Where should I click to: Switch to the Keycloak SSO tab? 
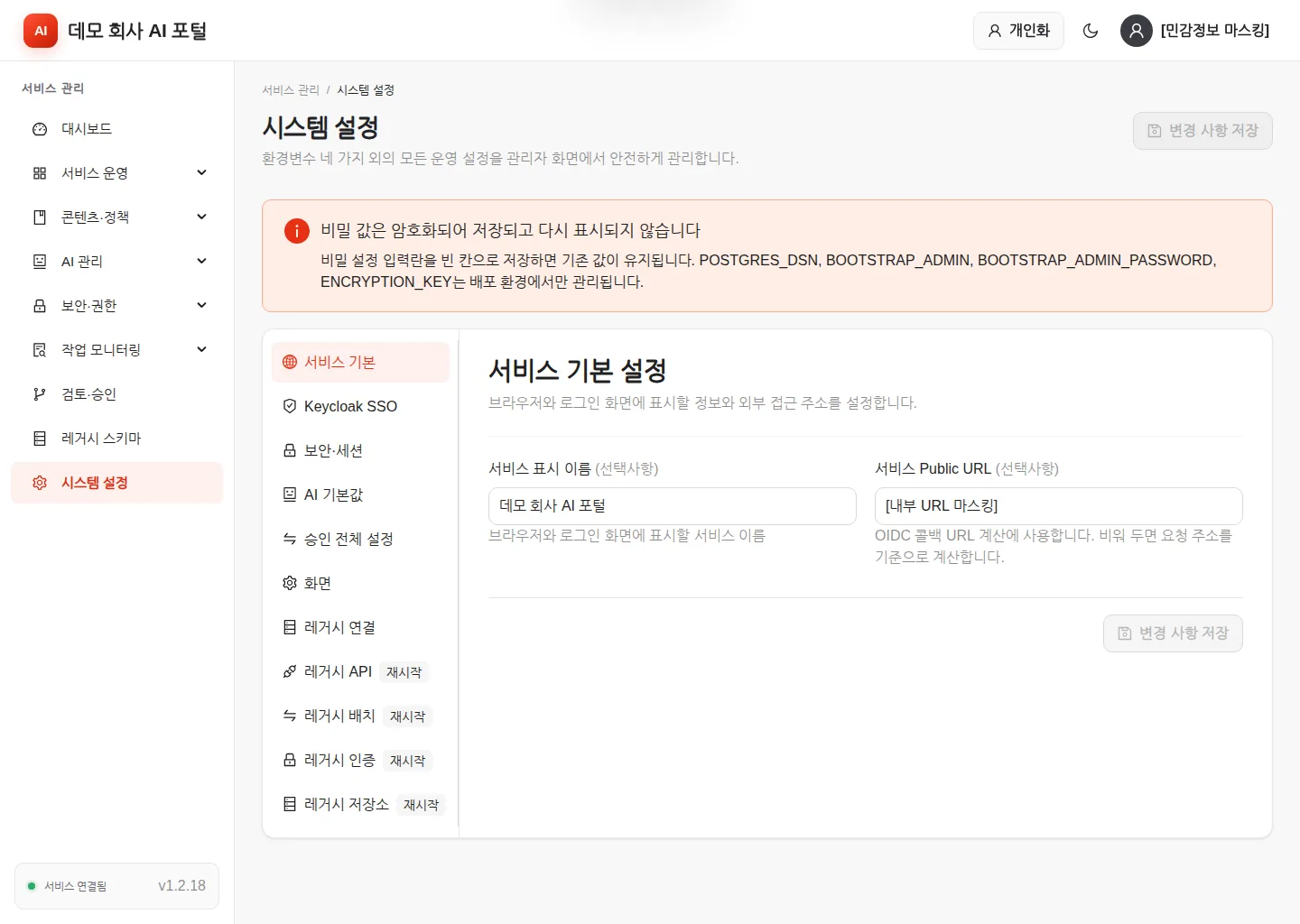pyautogui.click(x=360, y=406)
